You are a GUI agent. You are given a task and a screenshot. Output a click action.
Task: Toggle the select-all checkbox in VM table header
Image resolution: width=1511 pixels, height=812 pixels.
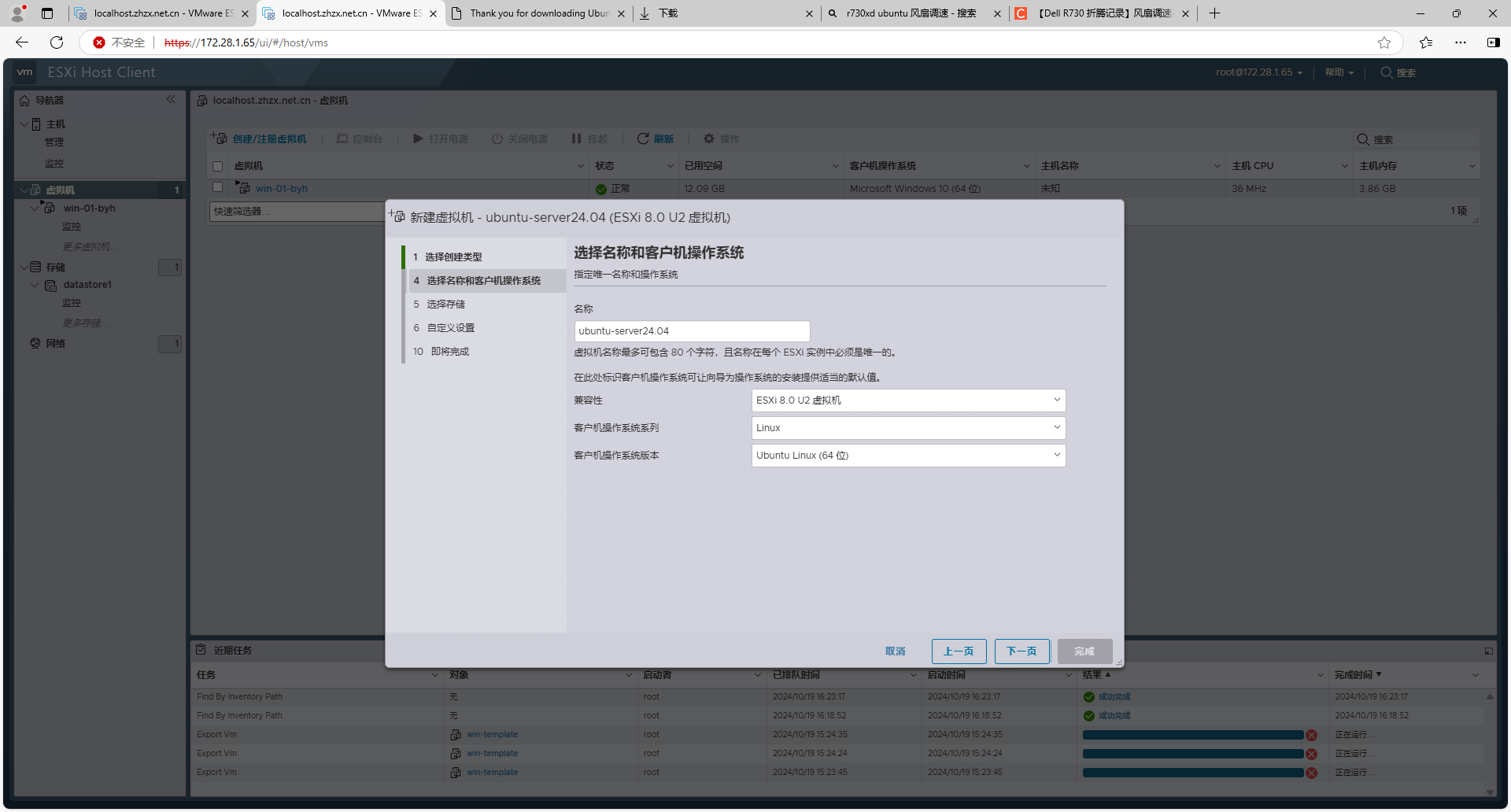[x=218, y=166]
